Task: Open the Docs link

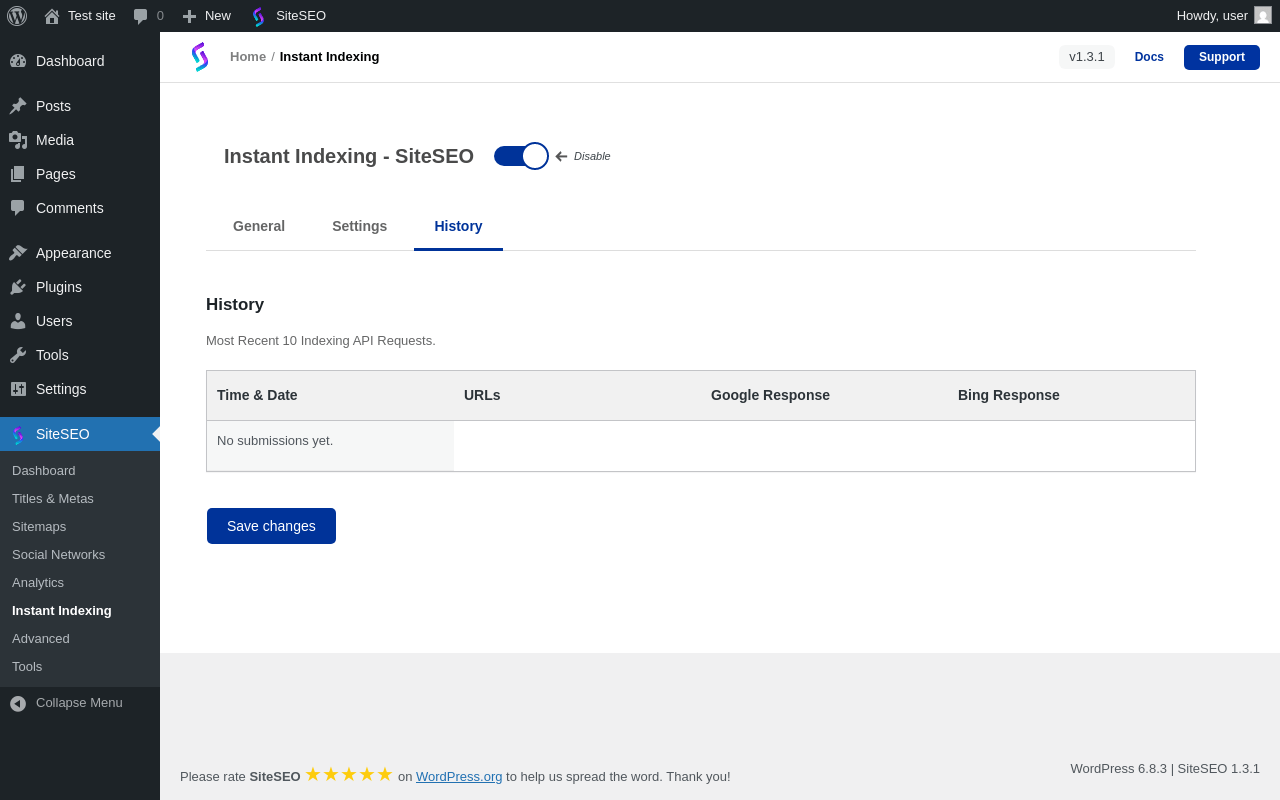Action: click(x=1149, y=57)
